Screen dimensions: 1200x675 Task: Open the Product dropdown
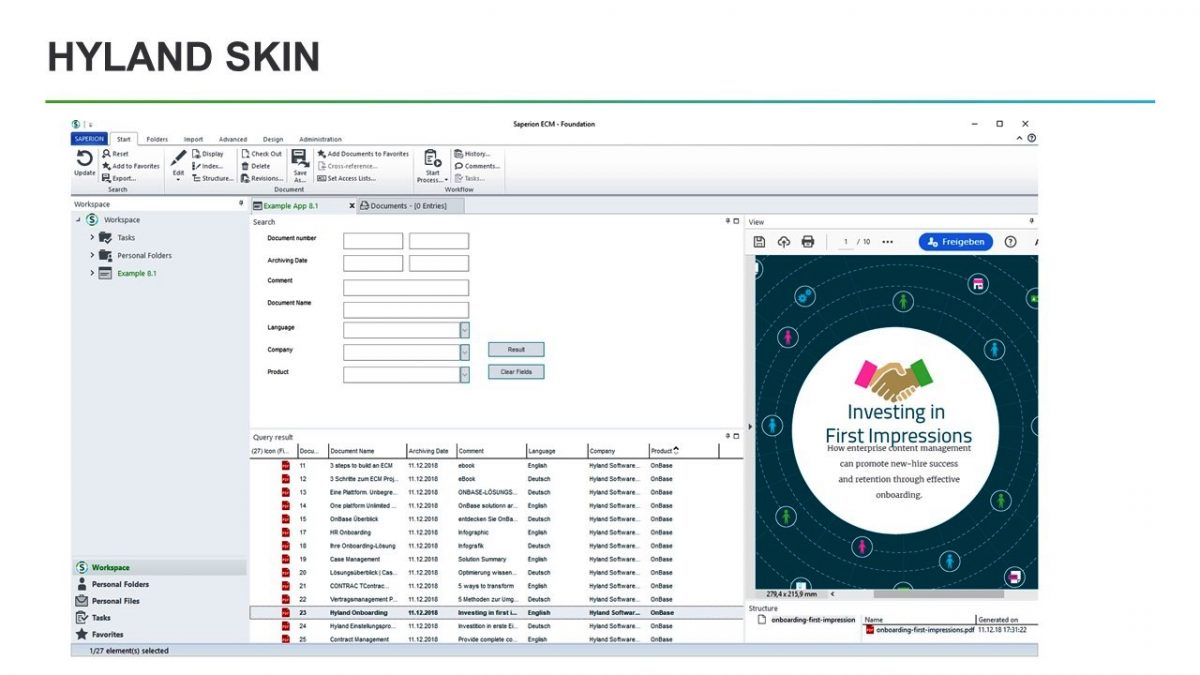464,375
